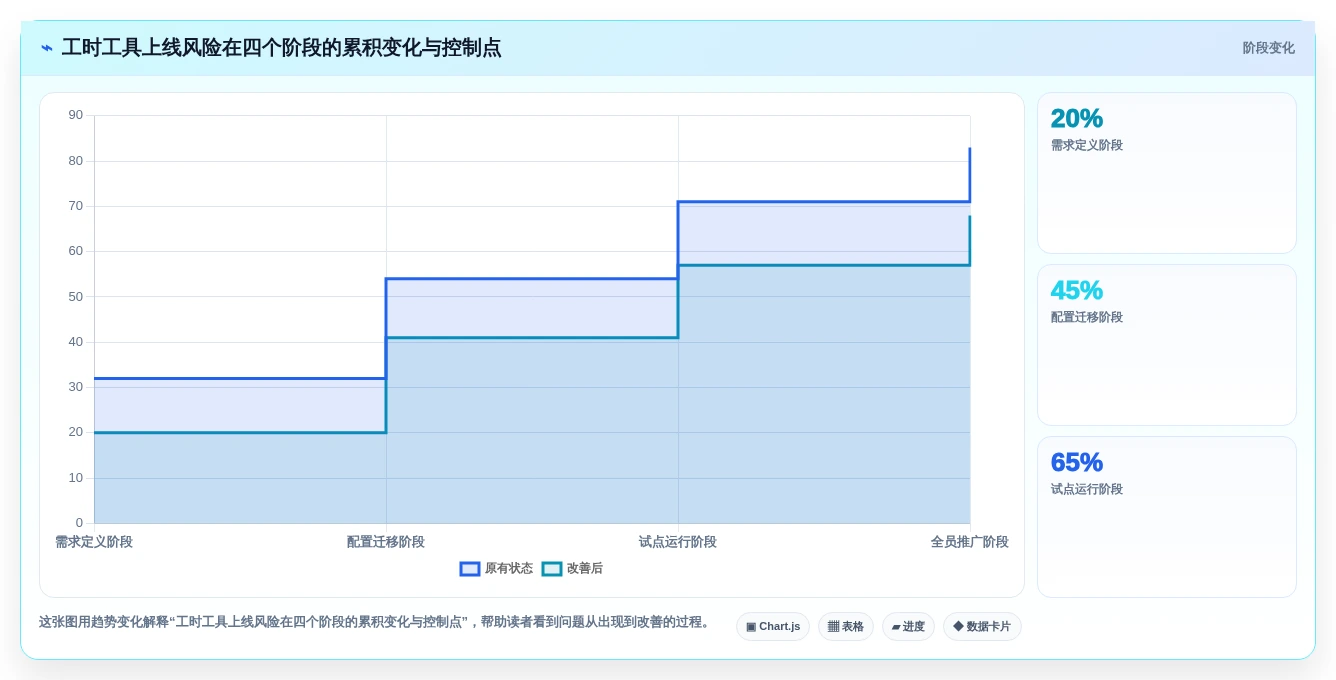1336x680 pixels.
Task: Click the 20% figure in the top card
Action: click(1077, 118)
